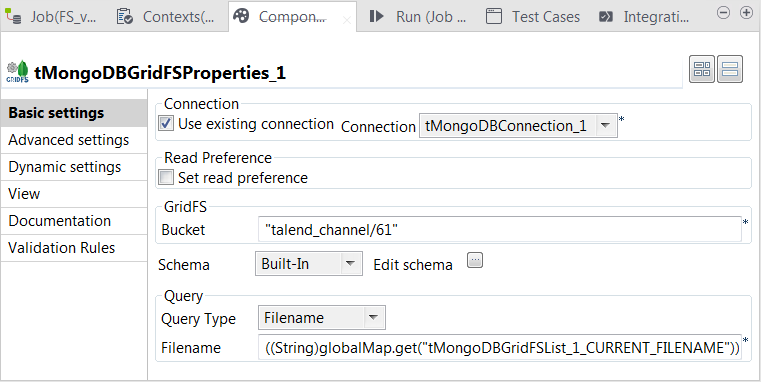Click the tMongoDBGridFSProperties_1 title
This screenshot has width=761, height=382.
tap(160, 73)
